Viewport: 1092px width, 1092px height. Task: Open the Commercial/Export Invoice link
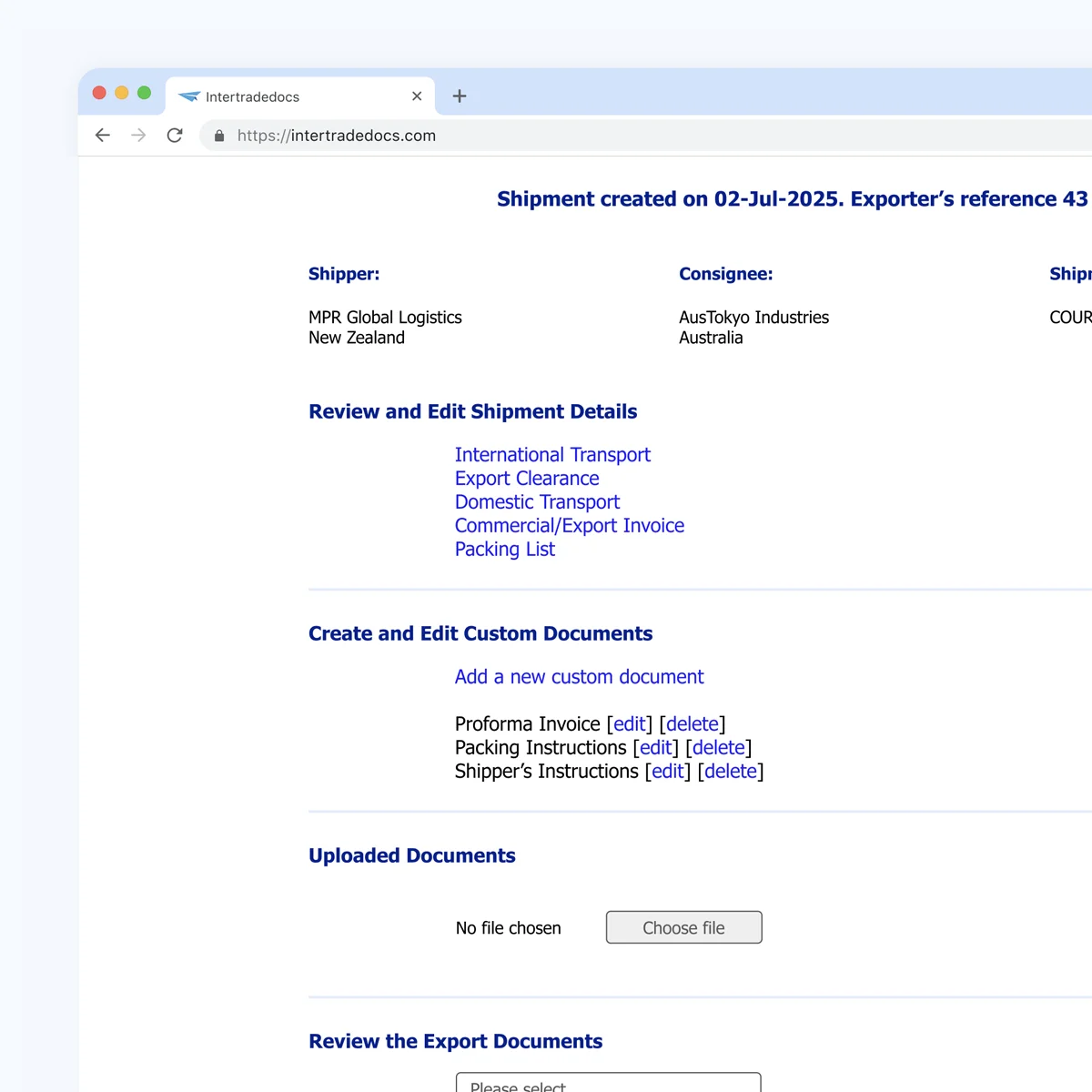point(570,526)
